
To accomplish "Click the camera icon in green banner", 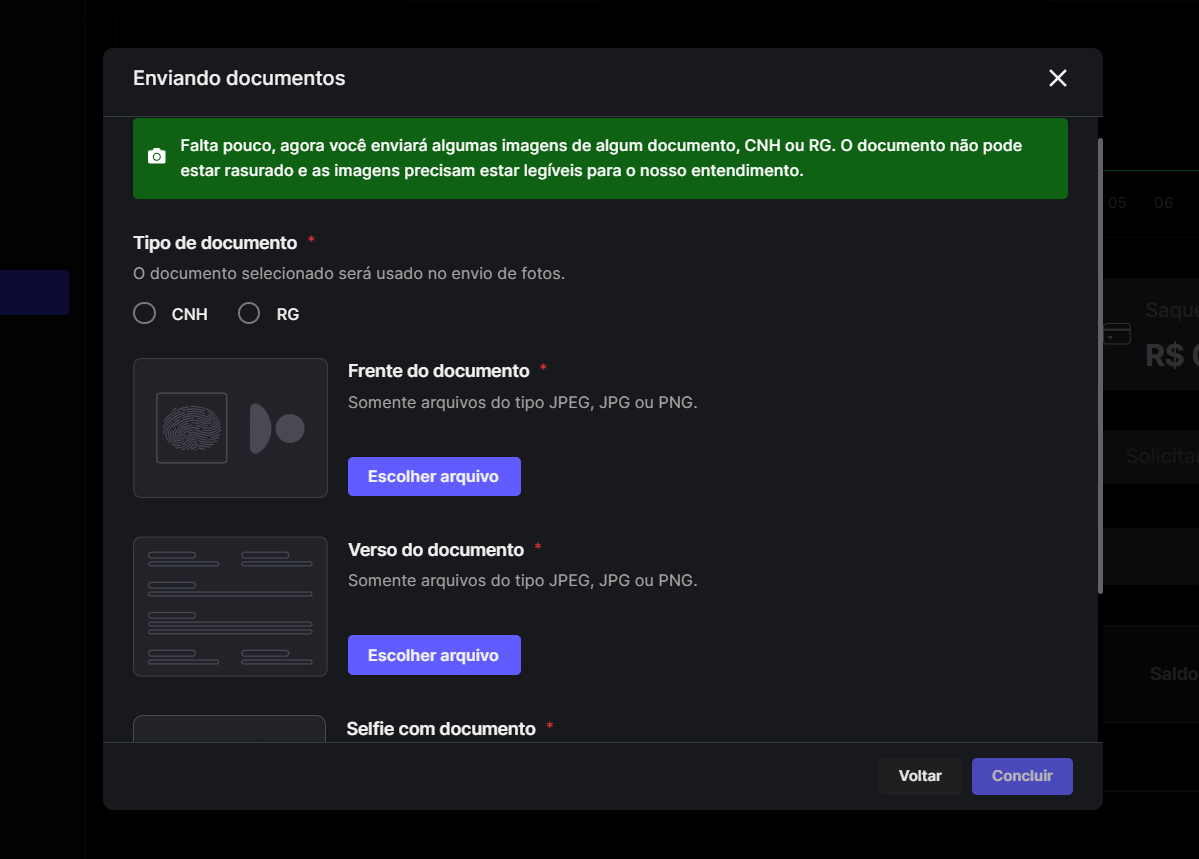I will [156, 157].
